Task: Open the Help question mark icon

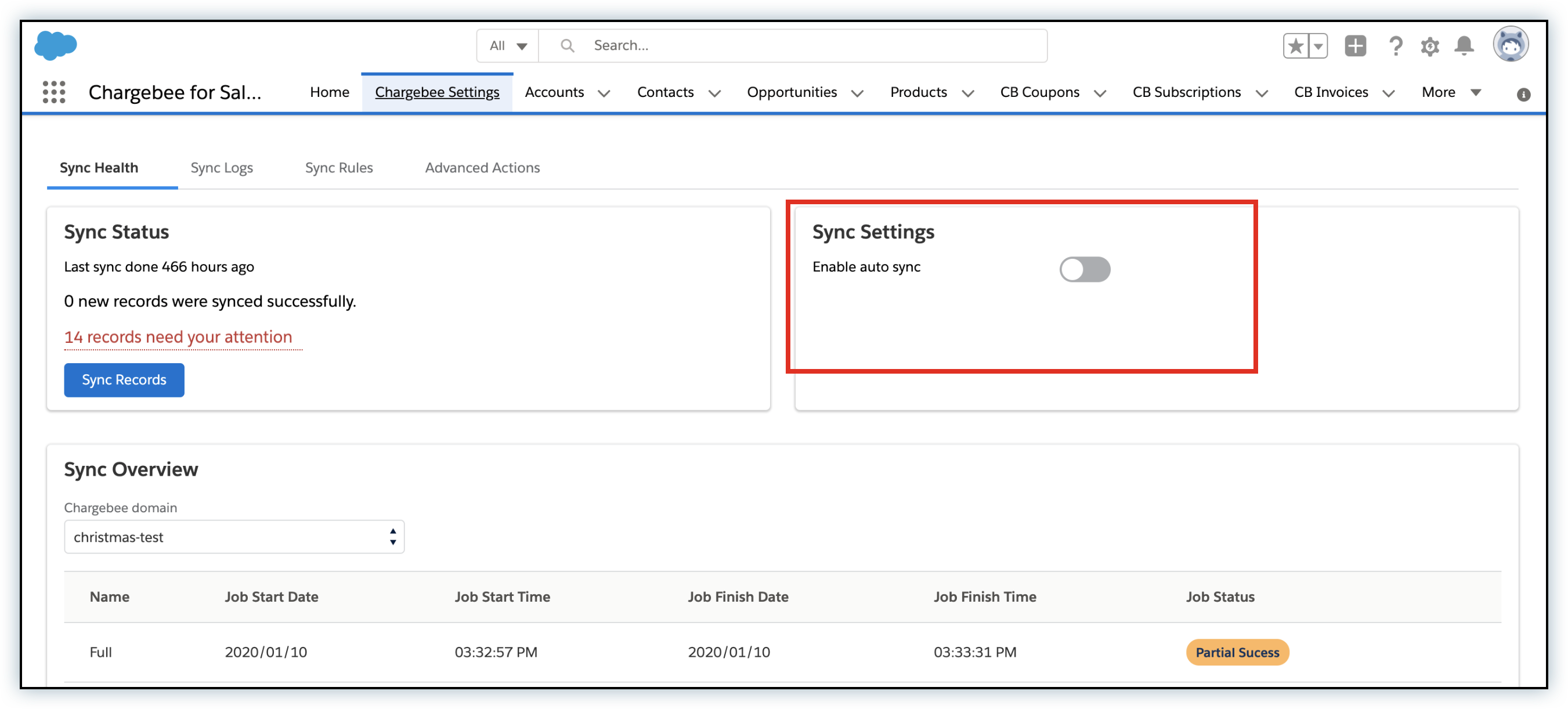Action: pyautogui.click(x=1395, y=46)
